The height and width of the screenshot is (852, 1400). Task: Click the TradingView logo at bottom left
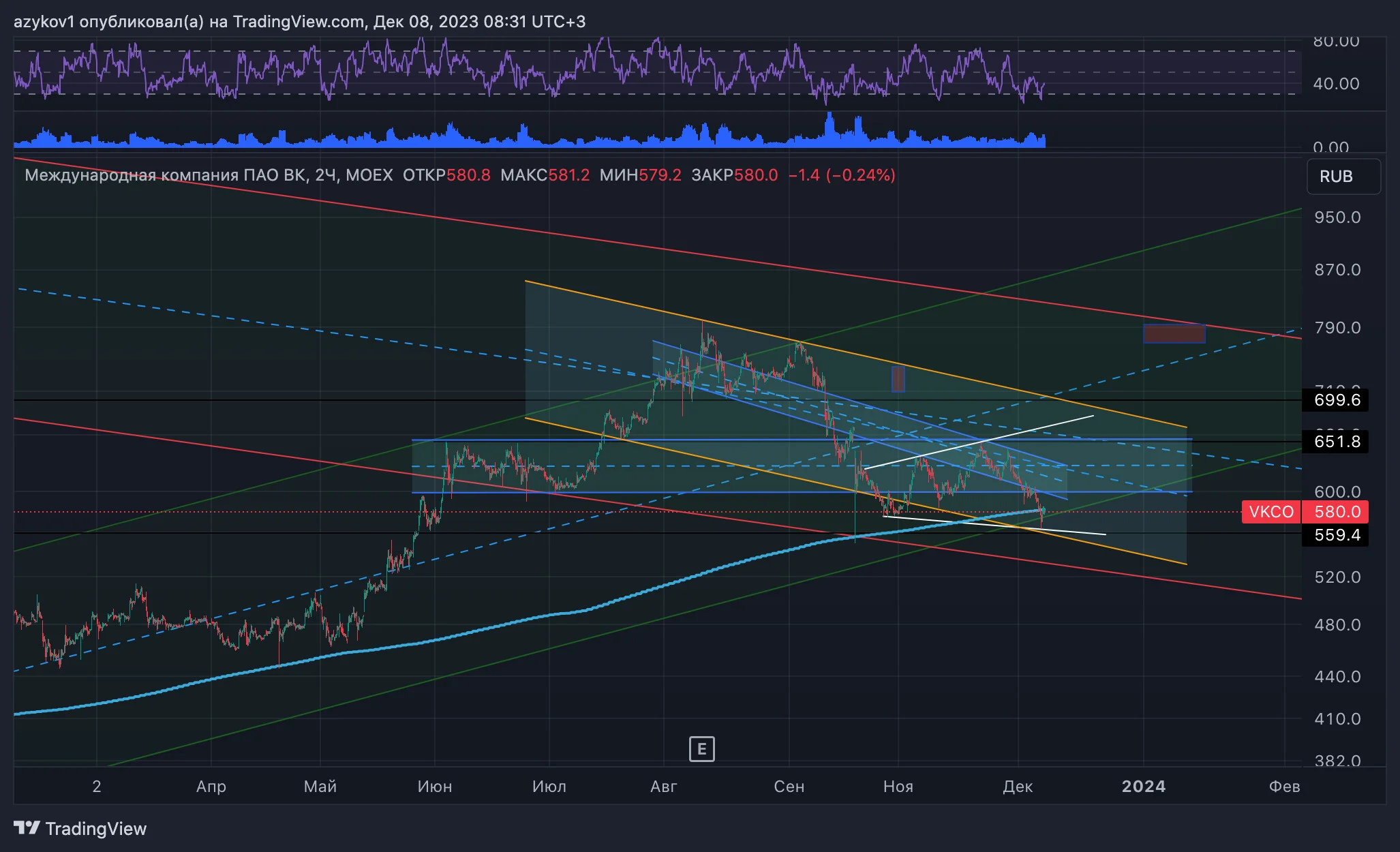pyautogui.click(x=80, y=829)
